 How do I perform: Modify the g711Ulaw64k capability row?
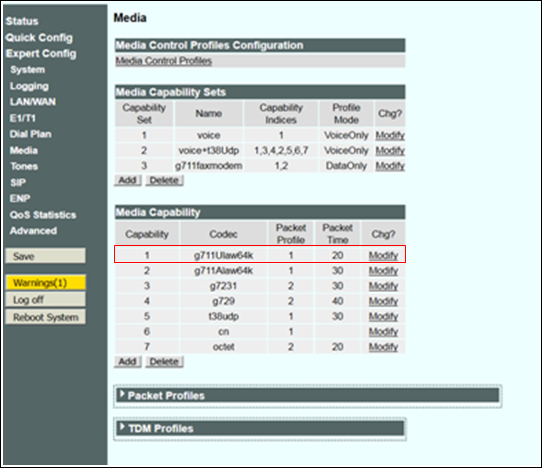pos(383,255)
